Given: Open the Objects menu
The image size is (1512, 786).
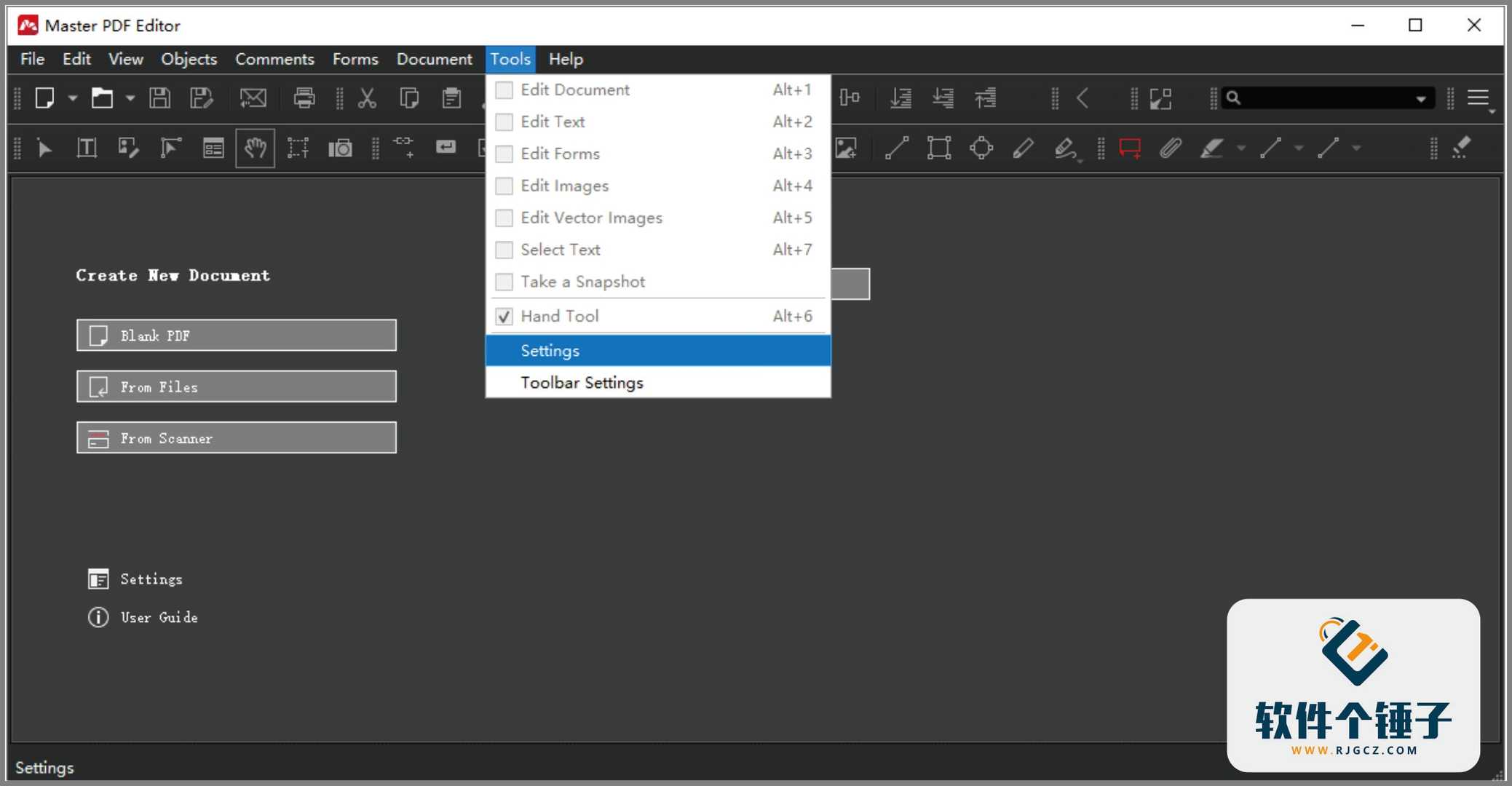Looking at the screenshot, I should tap(189, 59).
